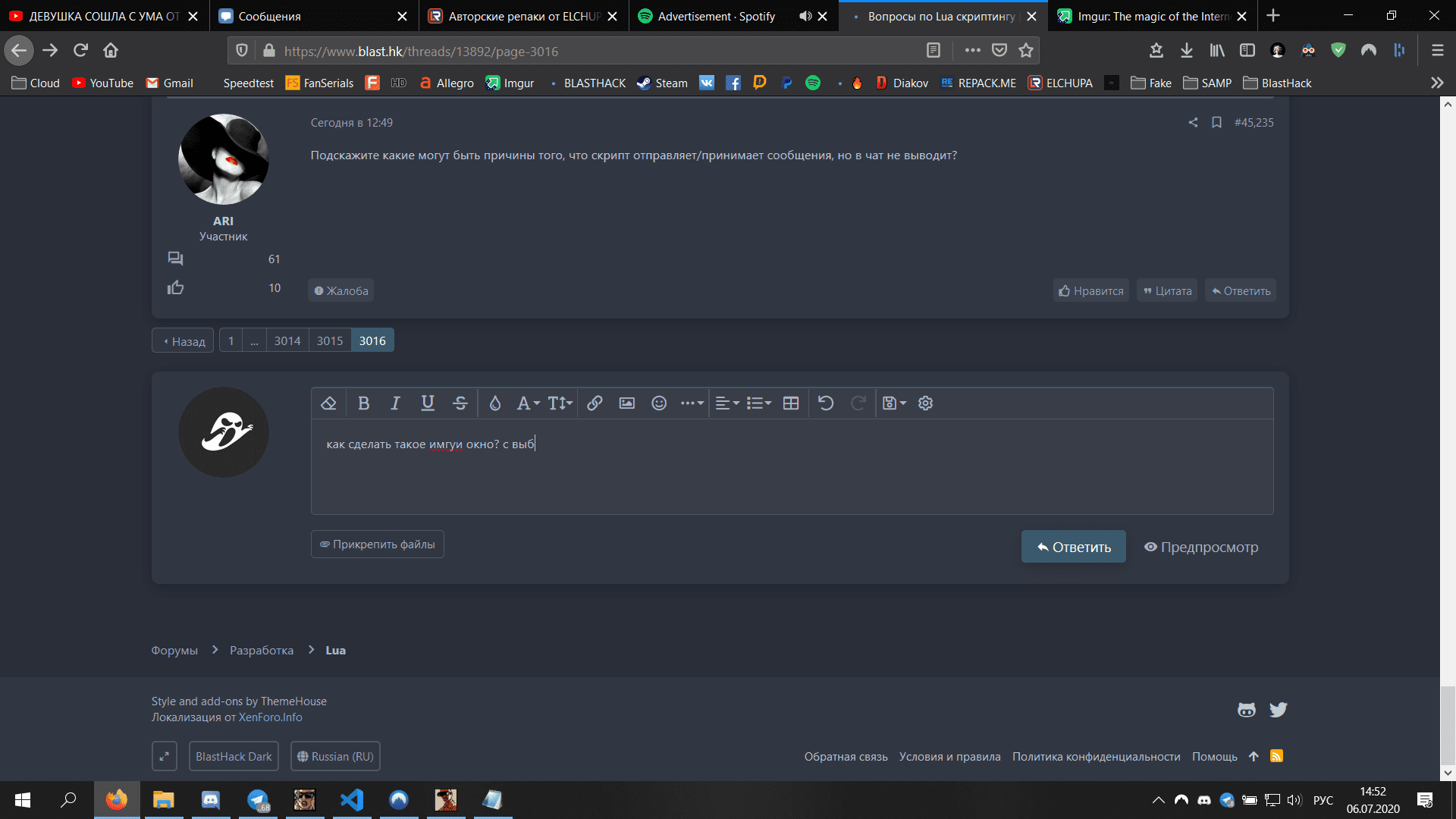Toggle BB code mode with gear icon
Viewport: 1456px width, 819px height.
coord(925,403)
